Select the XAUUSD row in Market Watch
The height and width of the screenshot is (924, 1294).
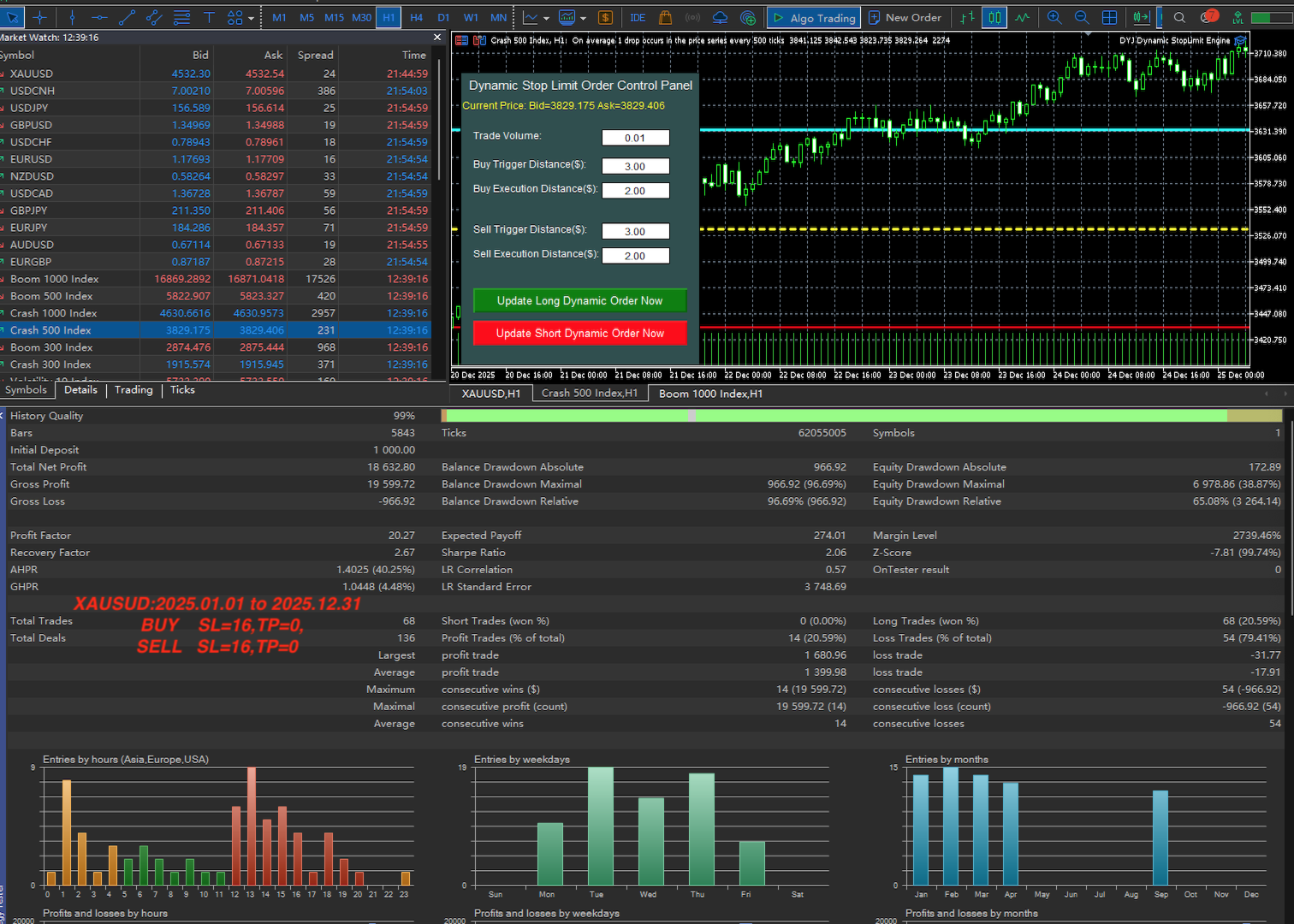click(216, 74)
